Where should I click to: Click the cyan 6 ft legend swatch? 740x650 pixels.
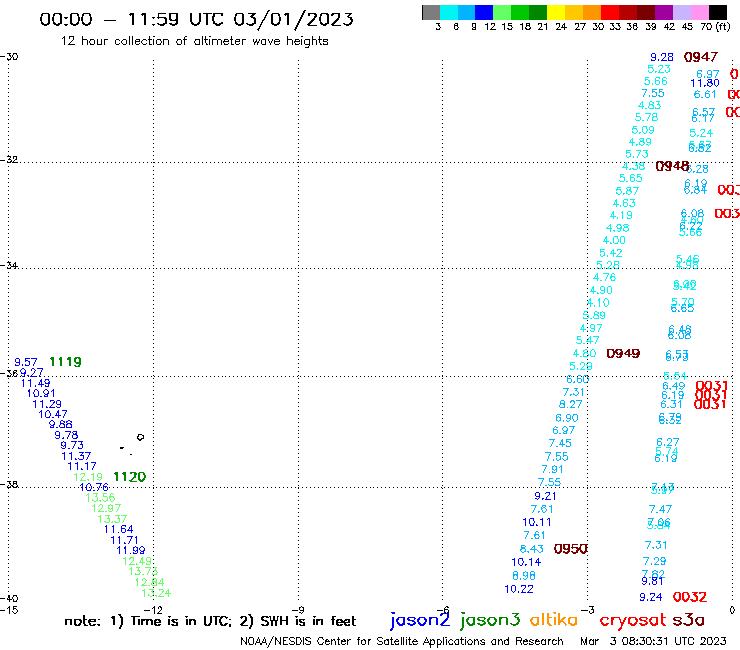[x=449, y=12]
